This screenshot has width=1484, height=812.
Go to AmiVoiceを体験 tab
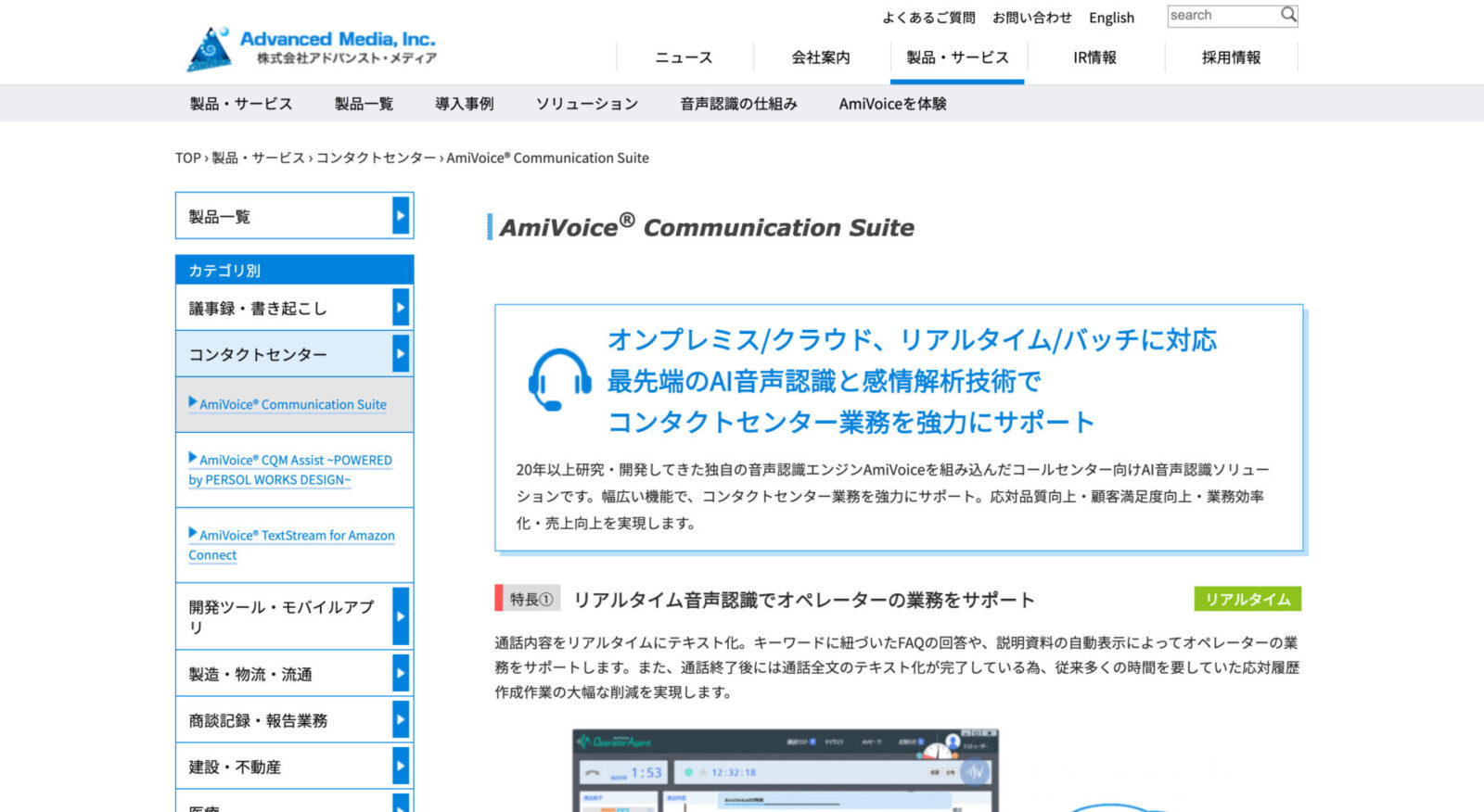[892, 104]
